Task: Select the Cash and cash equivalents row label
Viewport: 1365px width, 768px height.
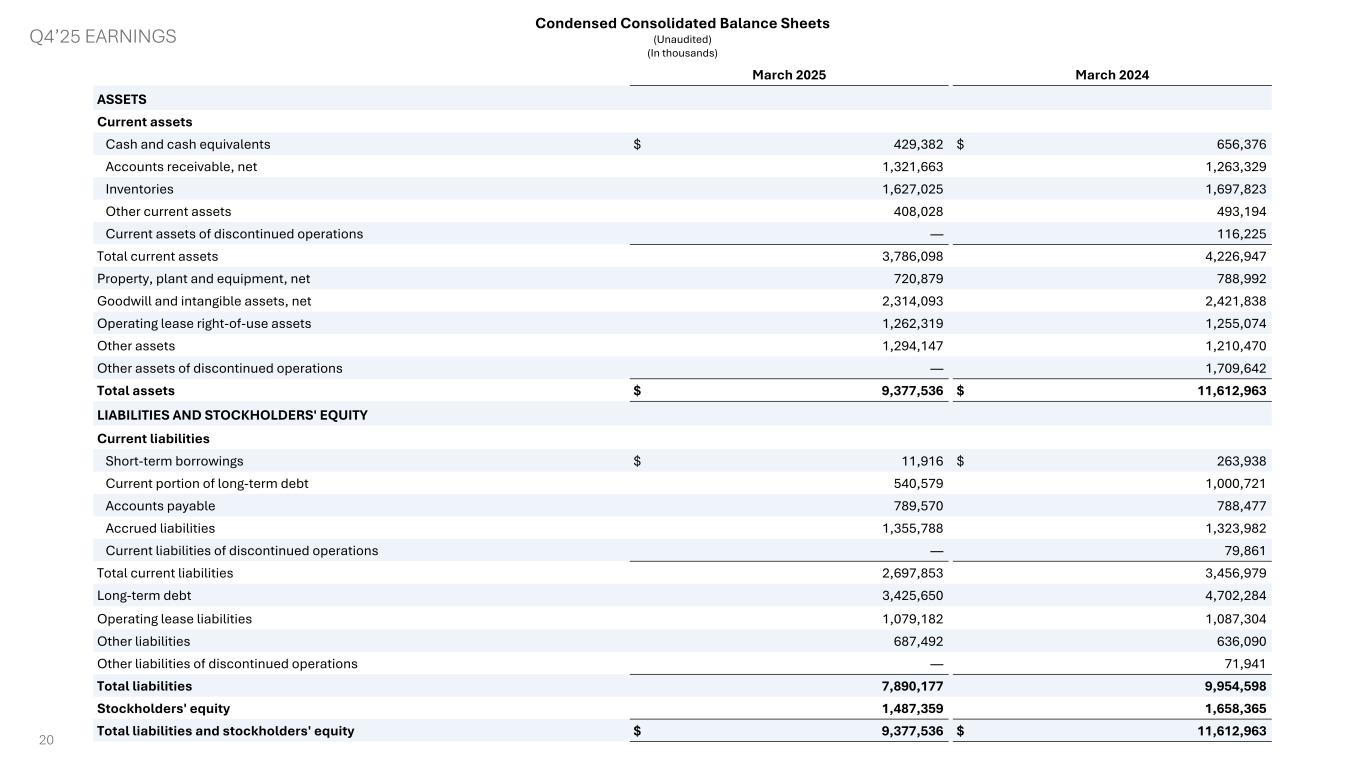Action: coord(187,144)
